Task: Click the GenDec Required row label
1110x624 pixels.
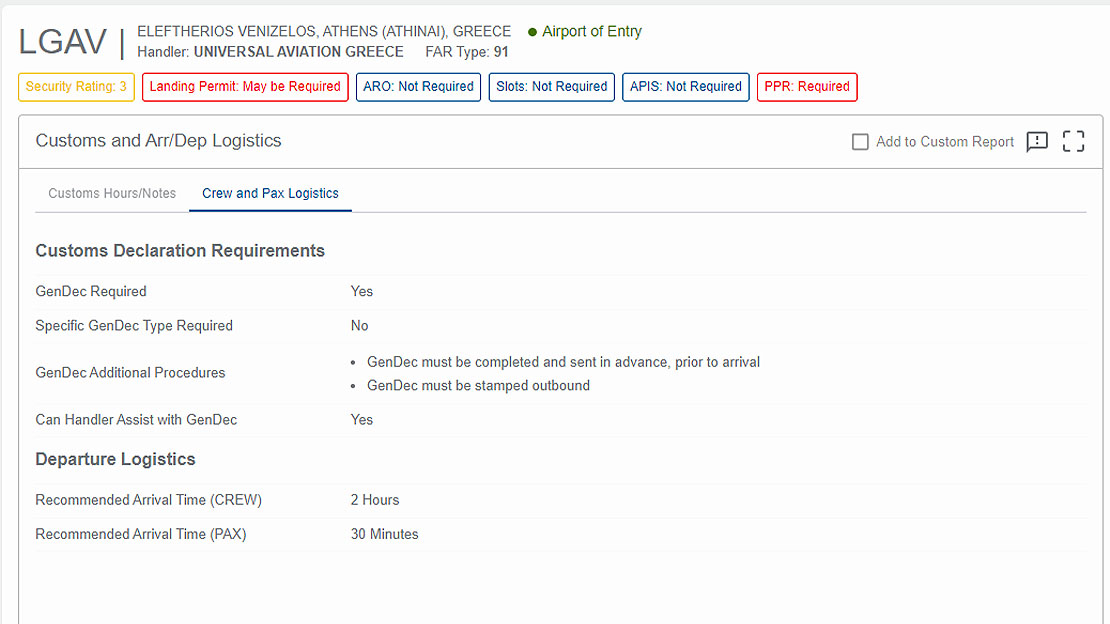Action: [91, 292]
